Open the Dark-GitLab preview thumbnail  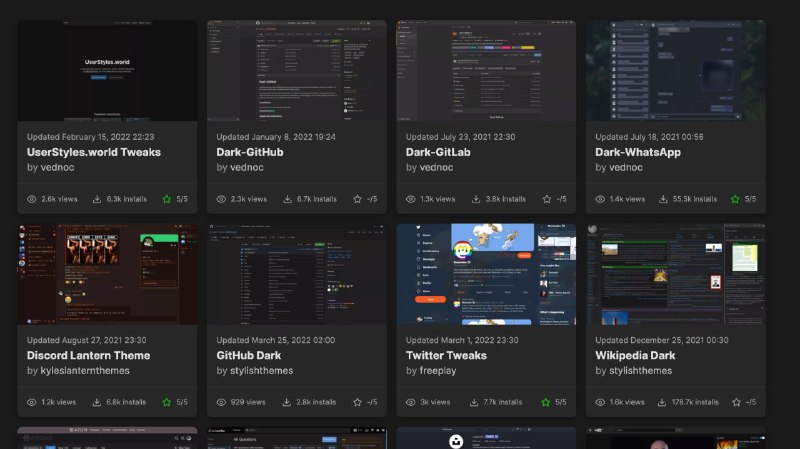(x=486, y=70)
